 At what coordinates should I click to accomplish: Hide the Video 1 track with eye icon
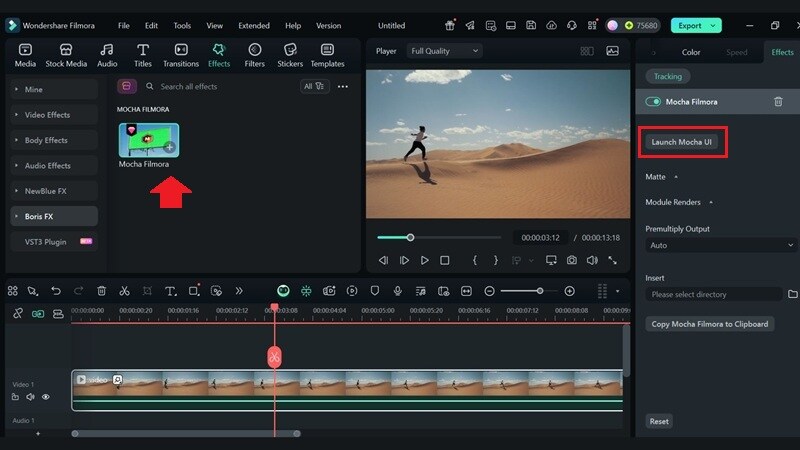coord(46,397)
